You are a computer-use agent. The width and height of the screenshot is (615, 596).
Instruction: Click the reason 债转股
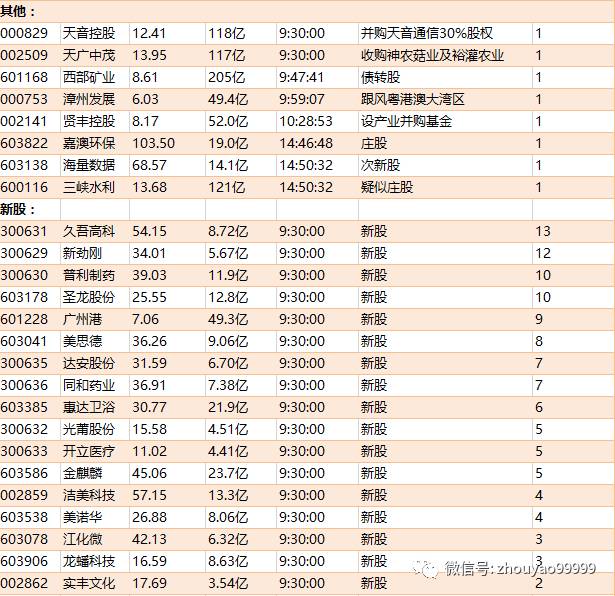pos(380,77)
